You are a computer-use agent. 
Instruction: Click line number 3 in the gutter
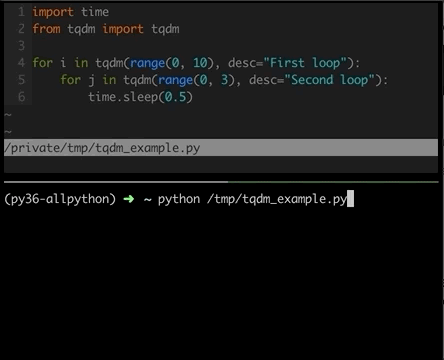[x=21, y=46]
